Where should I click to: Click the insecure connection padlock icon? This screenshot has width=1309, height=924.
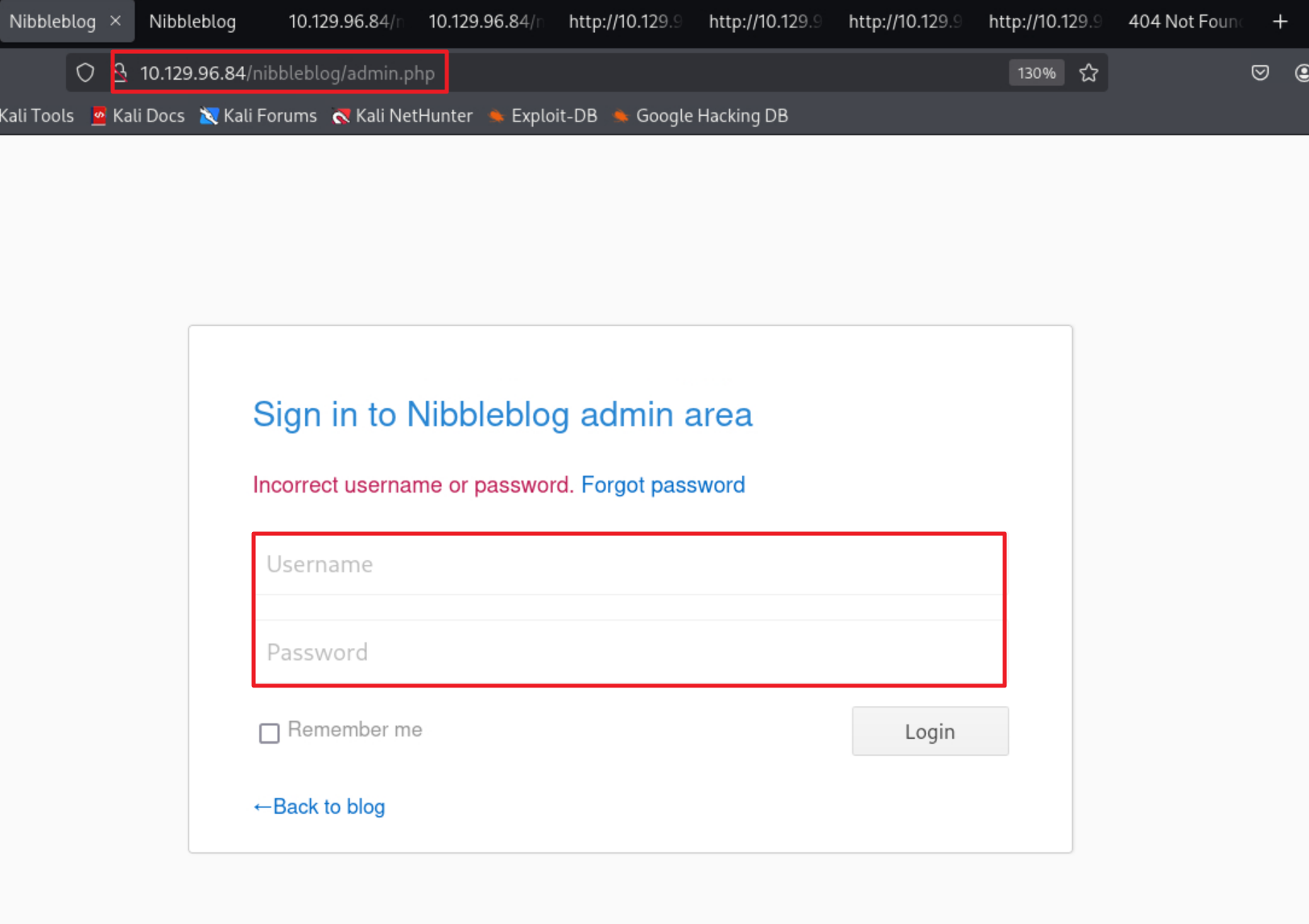[x=121, y=73]
